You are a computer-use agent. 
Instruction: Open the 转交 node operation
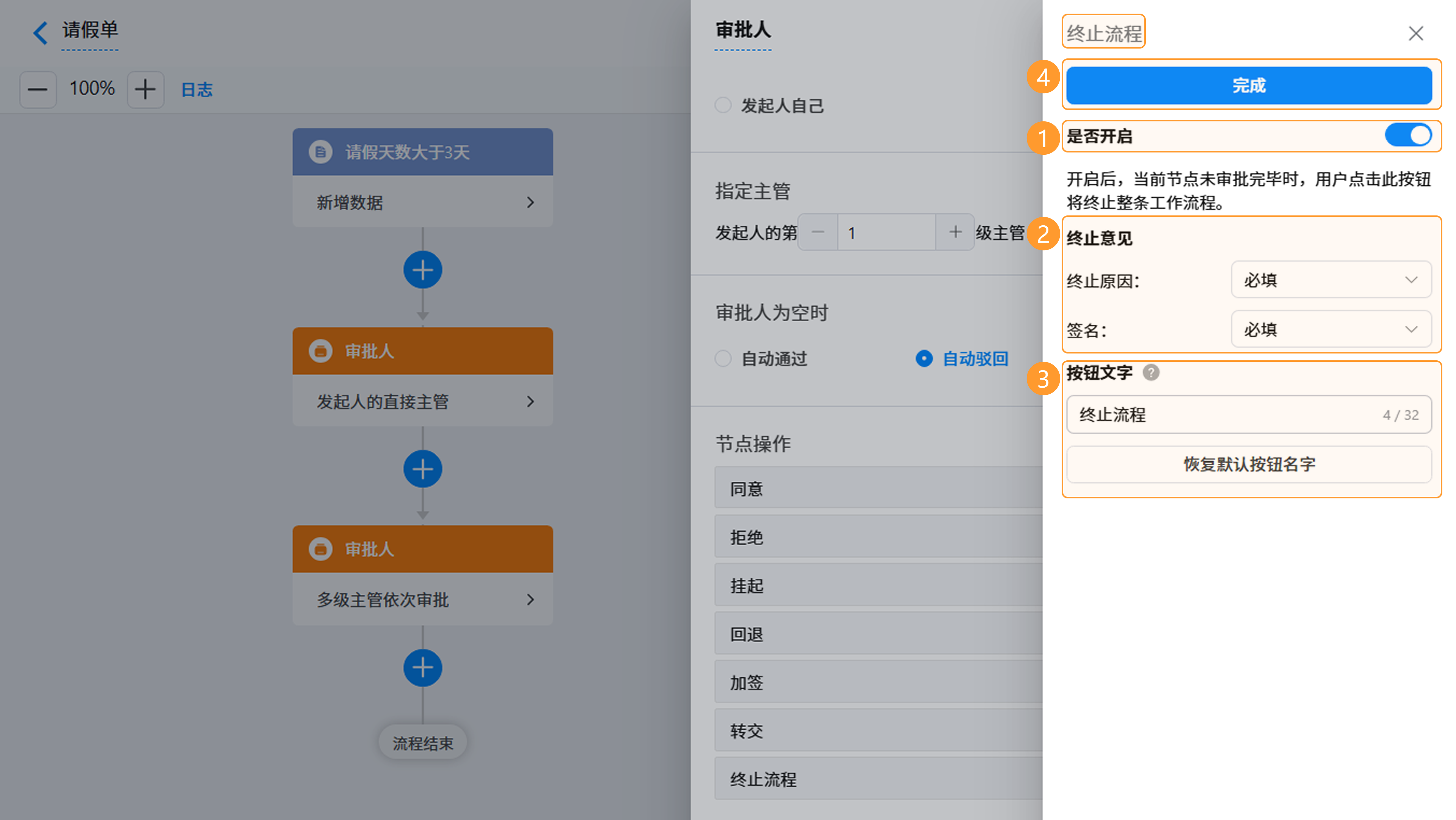pyautogui.click(x=879, y=730)
